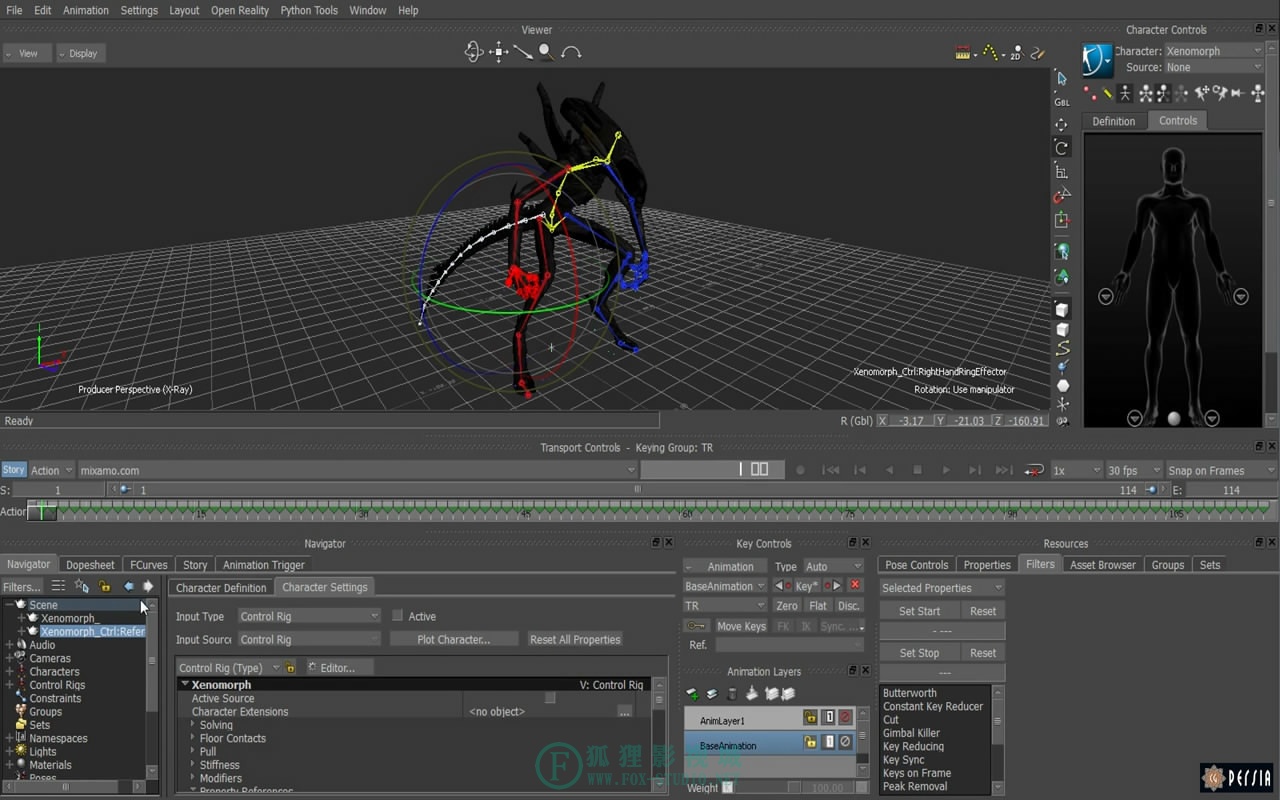The height and width of the screenshot is (800, 1280).
Task: Click the viewer 2D display mode icon
Action: tap(1015, 53)
